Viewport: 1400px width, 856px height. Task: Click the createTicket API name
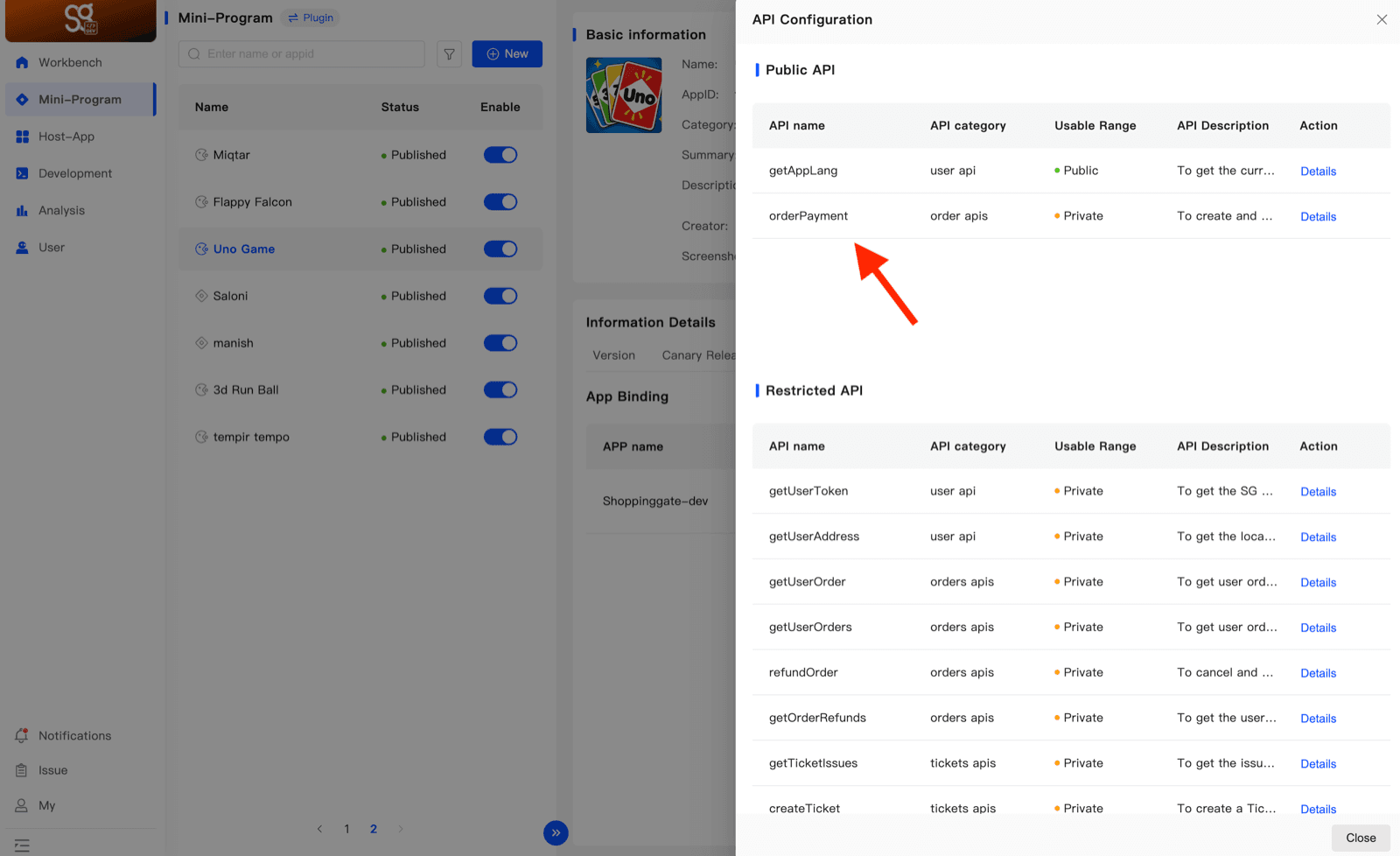click(x=804, y=808)
